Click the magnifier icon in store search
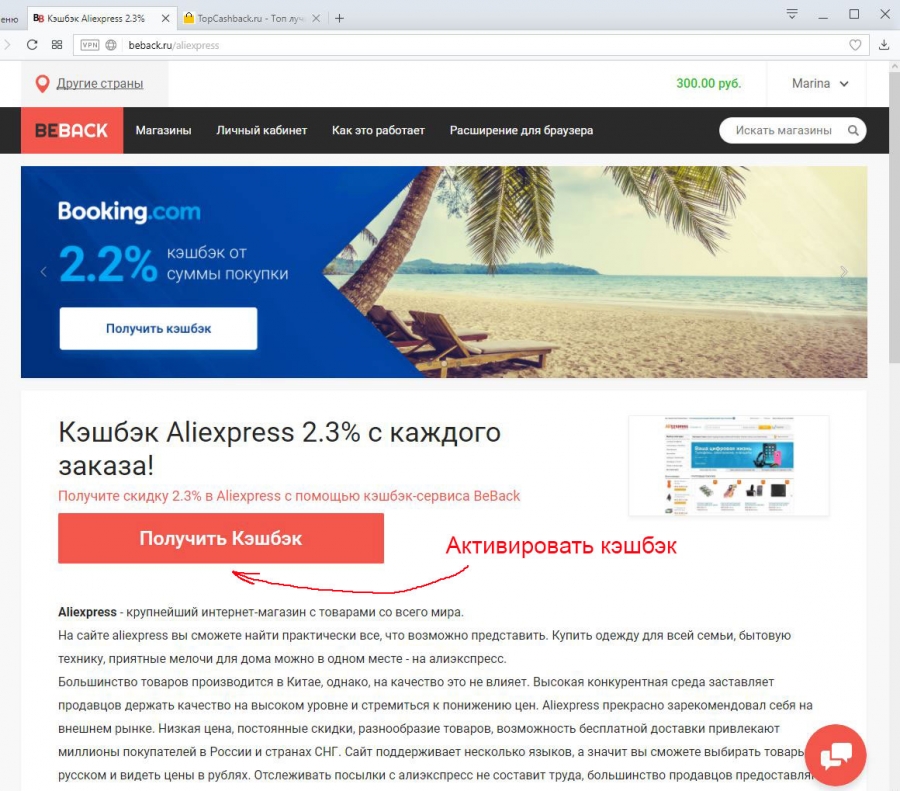 tap(853, 130)
